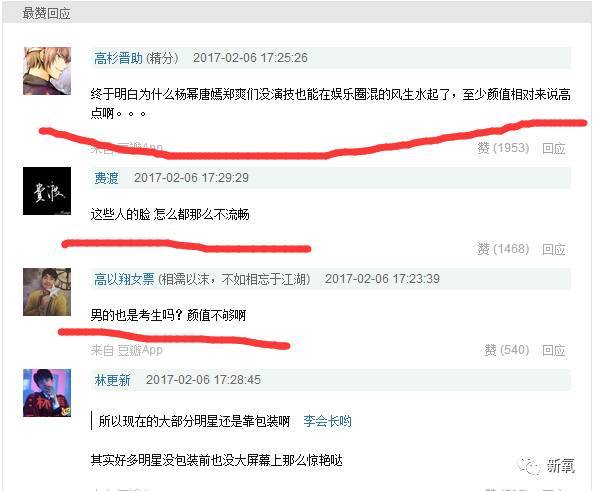
Task: Open quoted user link 李会长哟
Action: pyautogui.click(x=328, y=421)
